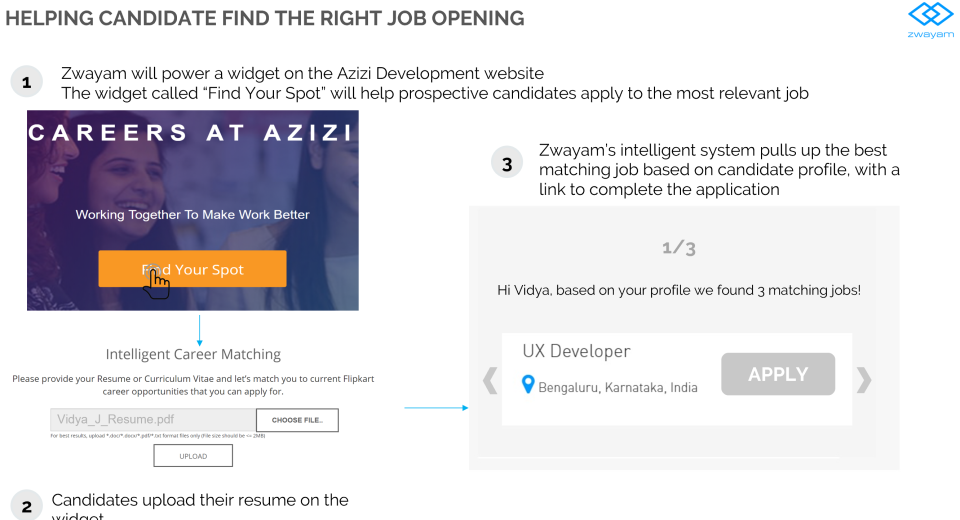Show the next matching job with right chevron
This screenshot has width=960, height=520.
(864, 380)
